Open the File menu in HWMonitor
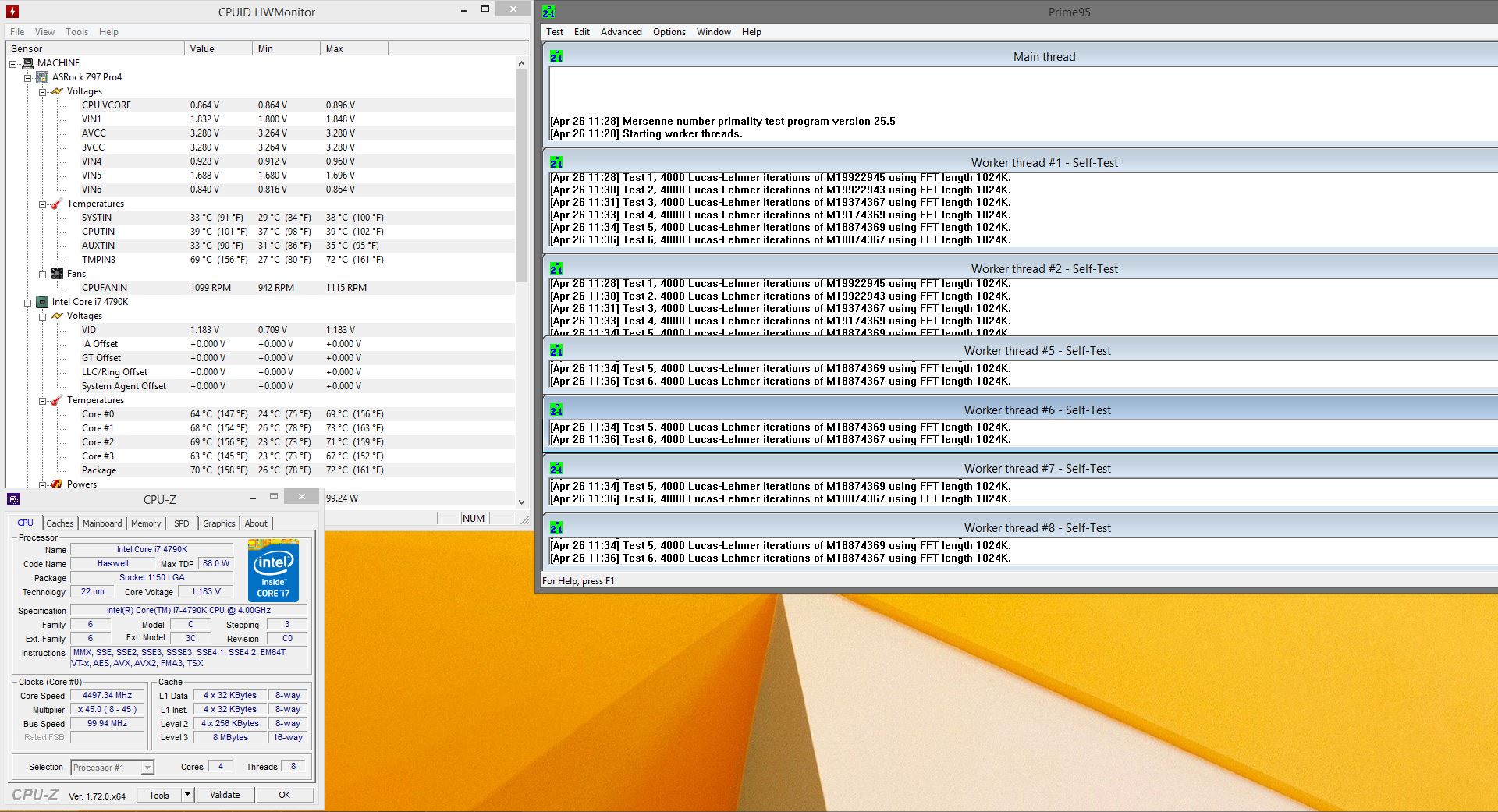This screenshot has width=1498, height=812. tap(17, 32)
